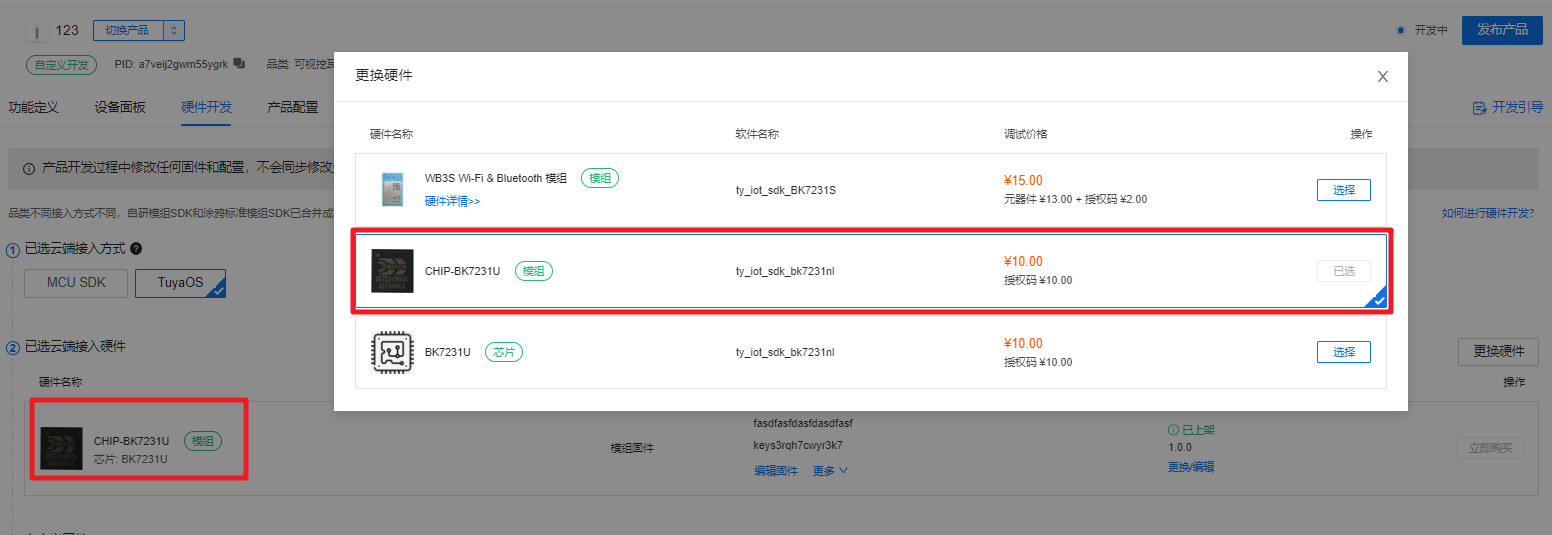Image resolution: width=1552 pixels, height=535 pixels.
Task: Switch to 产品配置 tab
Action: (293, 107)
